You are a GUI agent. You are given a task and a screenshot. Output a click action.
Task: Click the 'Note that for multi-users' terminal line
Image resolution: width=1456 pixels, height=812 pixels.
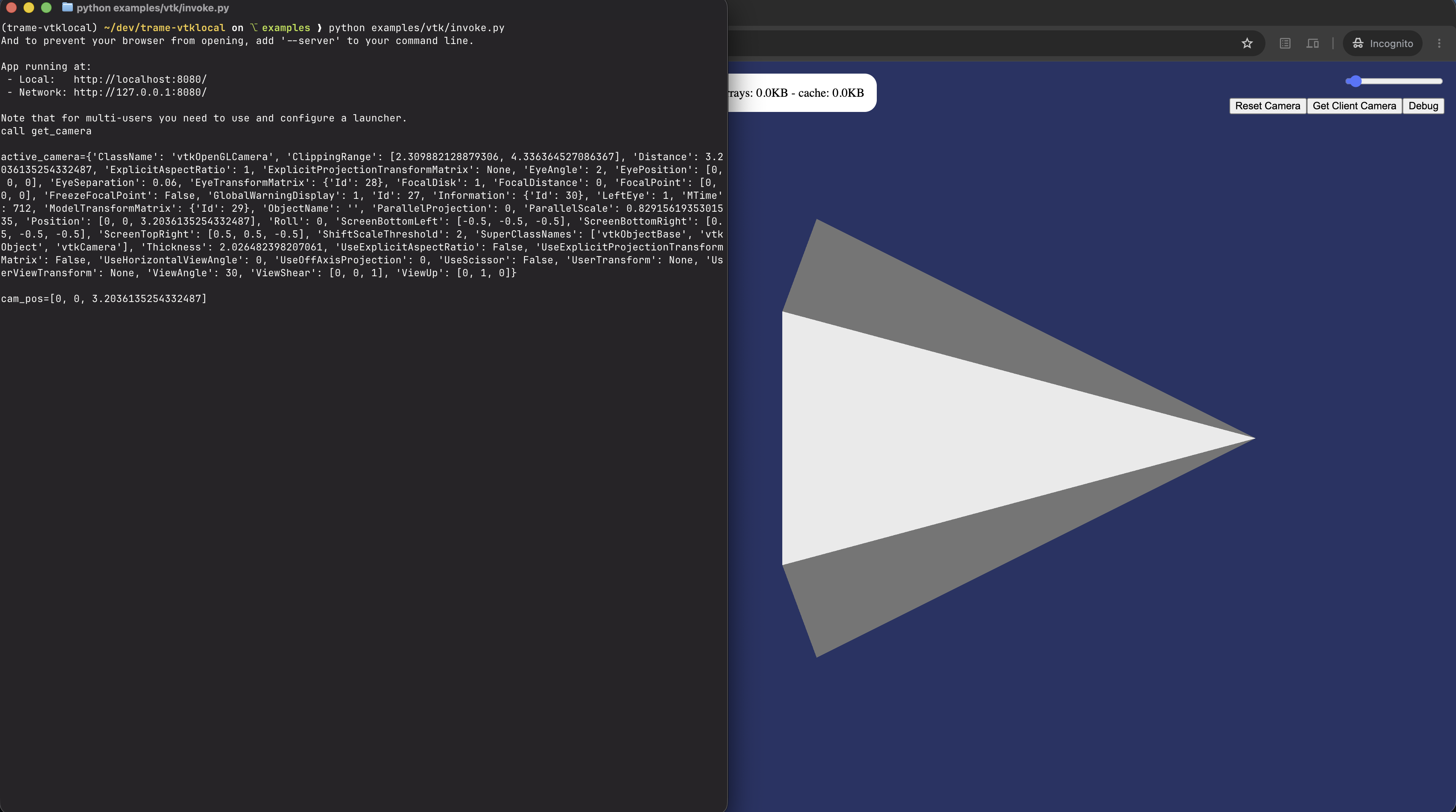204,118
